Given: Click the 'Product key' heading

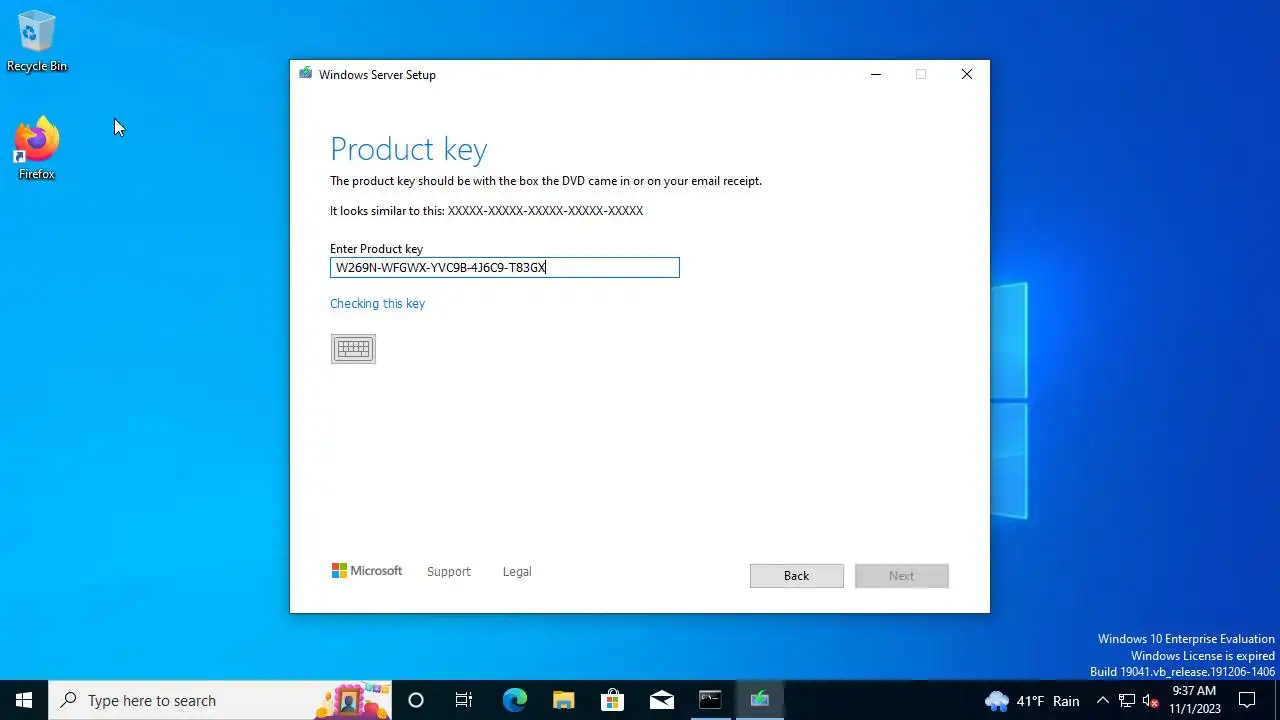Looking at the screenshot, I should click(x=409, y=149).
